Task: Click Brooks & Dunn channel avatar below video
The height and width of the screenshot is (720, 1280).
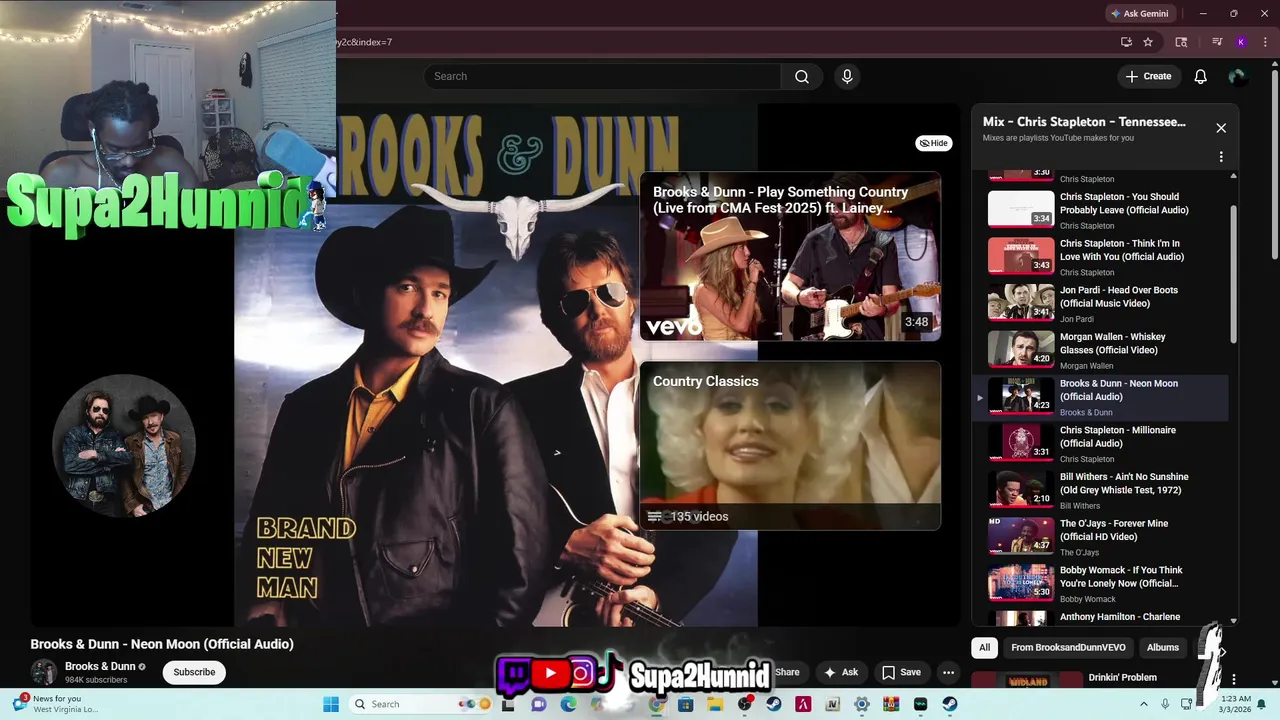Action: pyautogui.click(x=43, y=672)
